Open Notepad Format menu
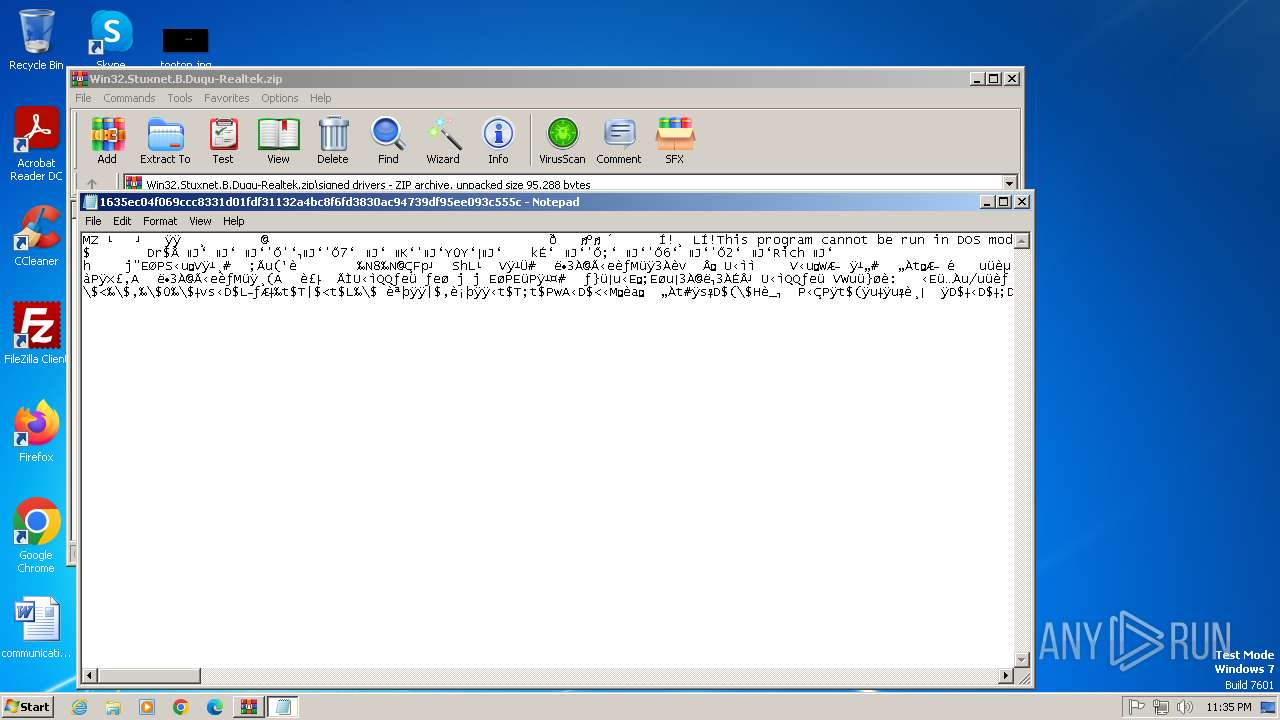Viewport: 1280px width, 720px height. 160,221
